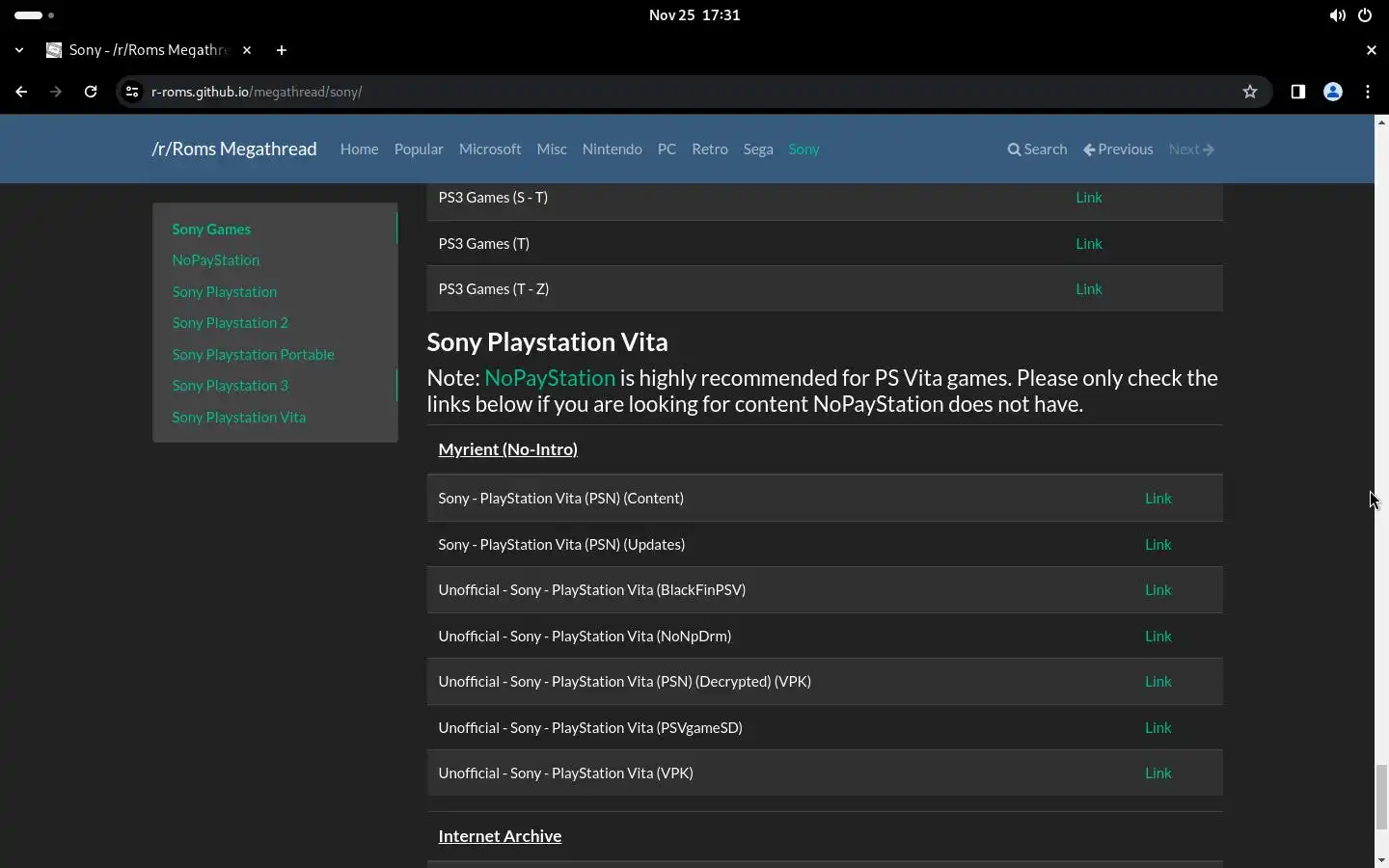
Task: Open the profile avatar menu
Action: [x=1333, y=92]
